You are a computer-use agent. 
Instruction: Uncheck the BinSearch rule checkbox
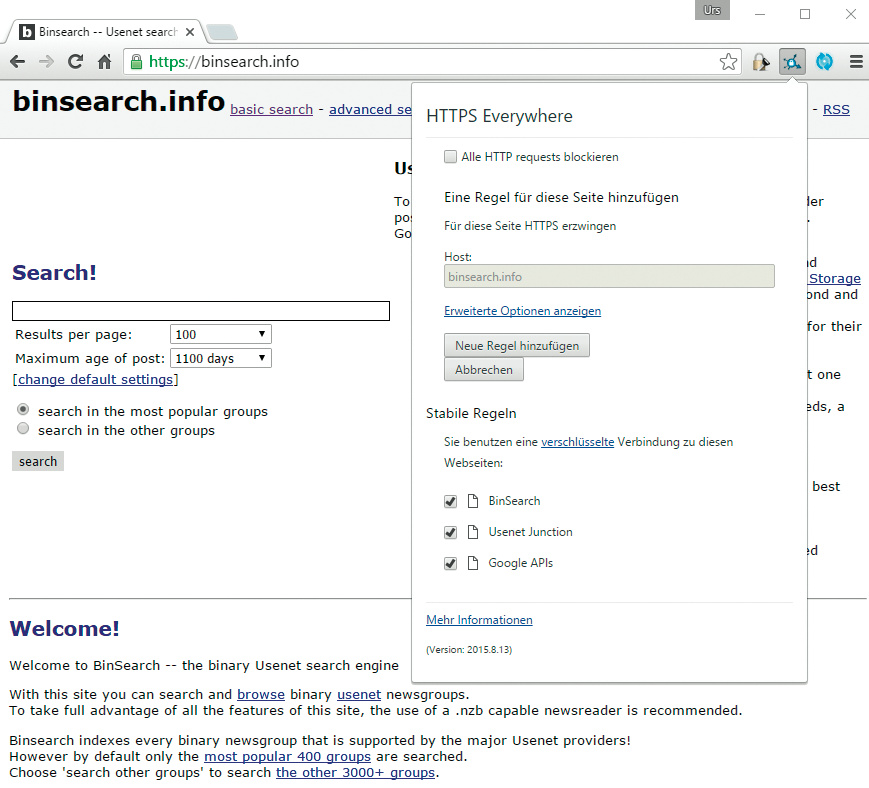(451, 501)
